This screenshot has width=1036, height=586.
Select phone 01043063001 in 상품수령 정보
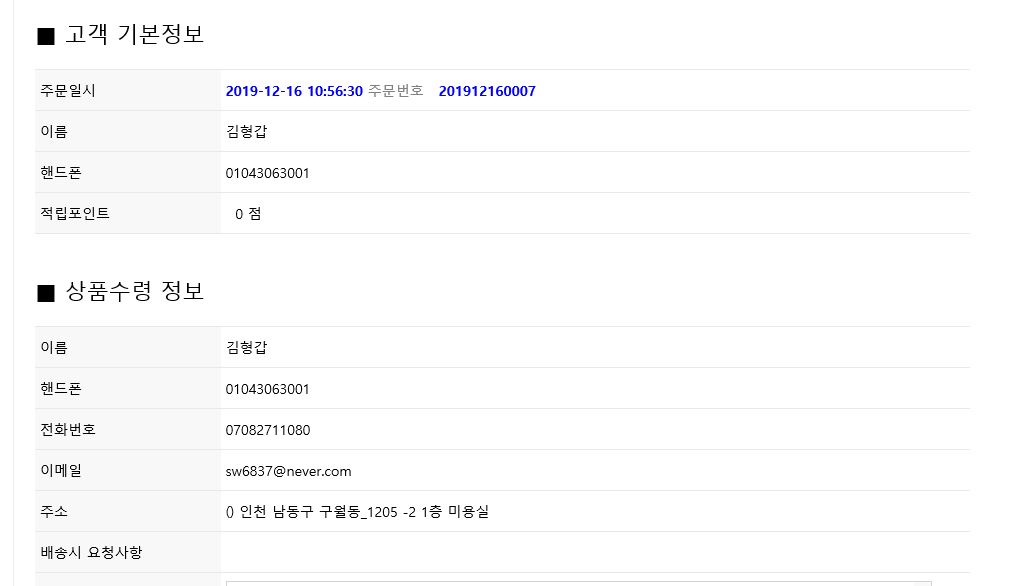pyautogui.click(x=268, y=389)
